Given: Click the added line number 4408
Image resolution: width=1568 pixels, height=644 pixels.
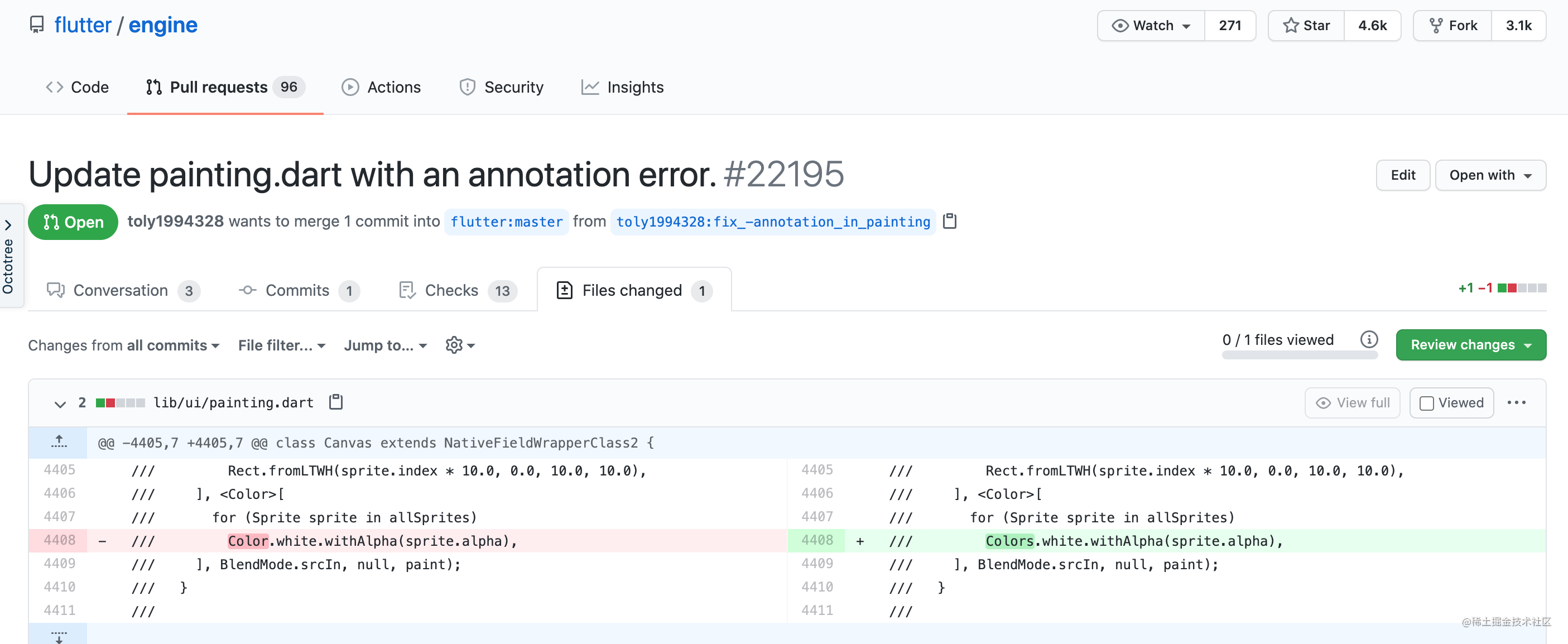Looking at the screenshot, I should click(x=816, y=540).
